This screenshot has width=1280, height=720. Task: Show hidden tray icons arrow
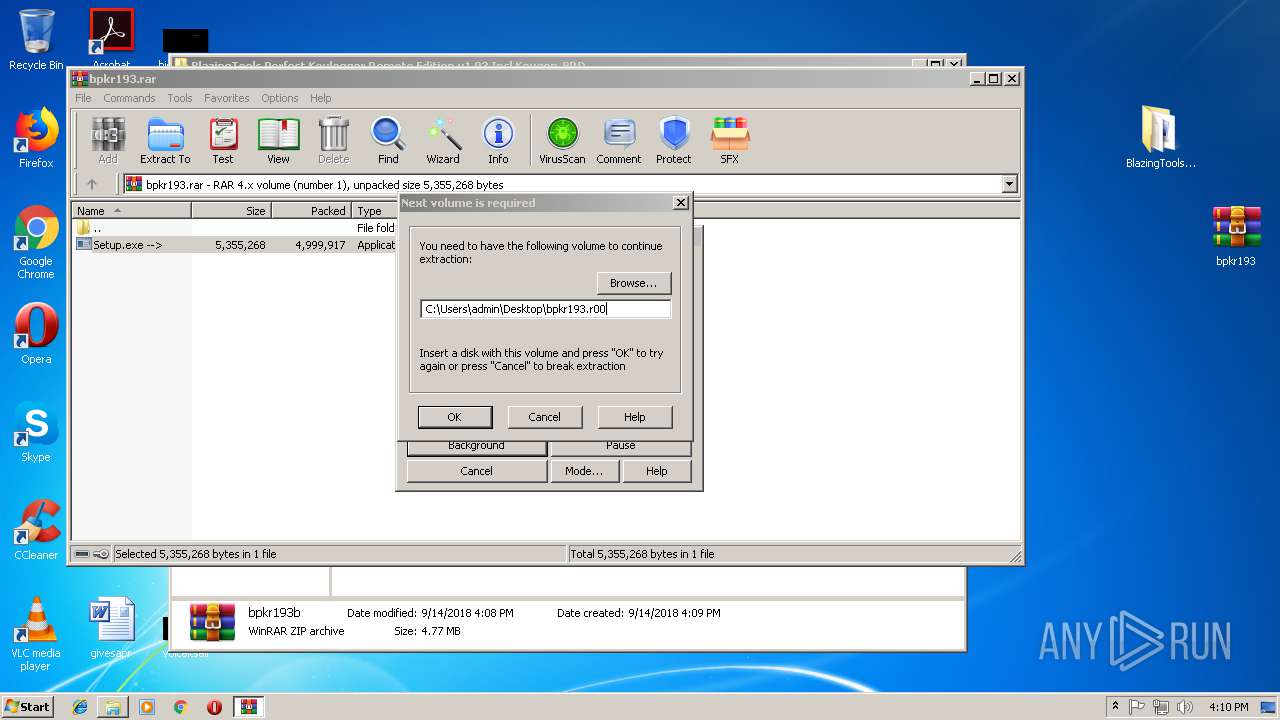point(1115,707)
